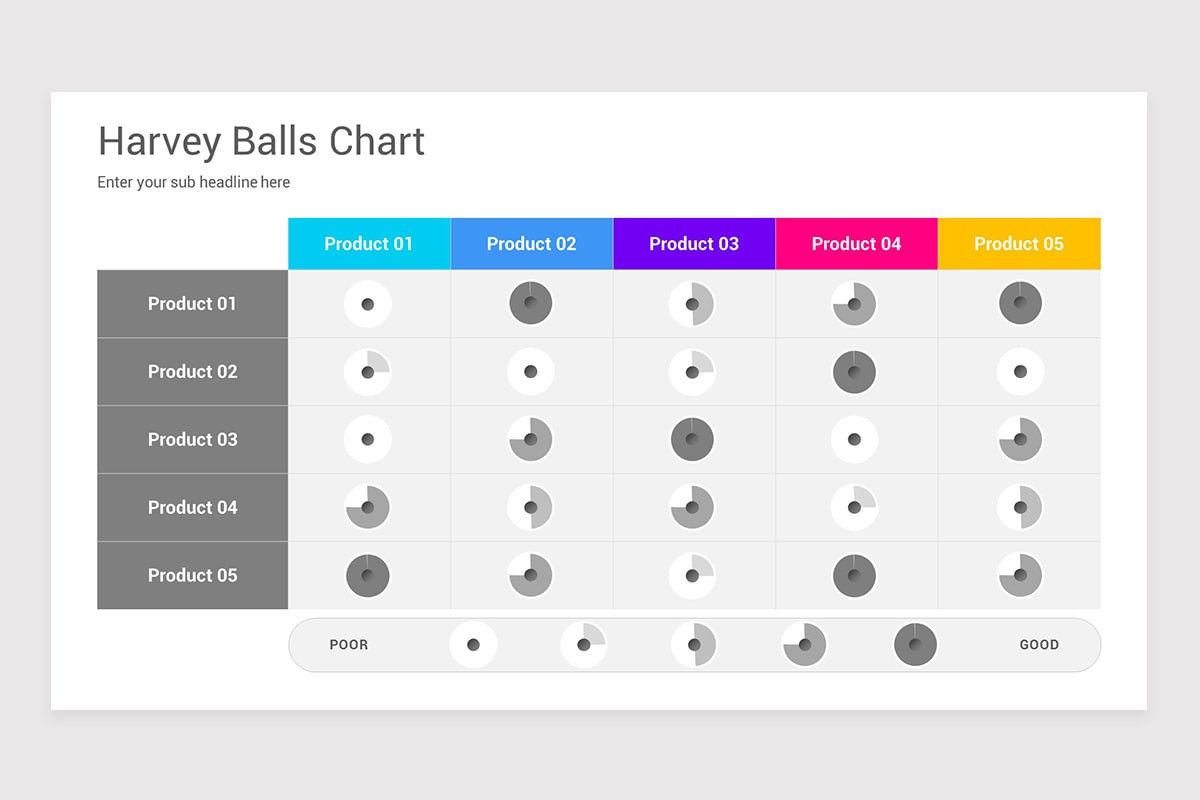This screenshot has width=1200, height=800.
Task: Select the yellow Product 05 column header
Action: 1019,244
